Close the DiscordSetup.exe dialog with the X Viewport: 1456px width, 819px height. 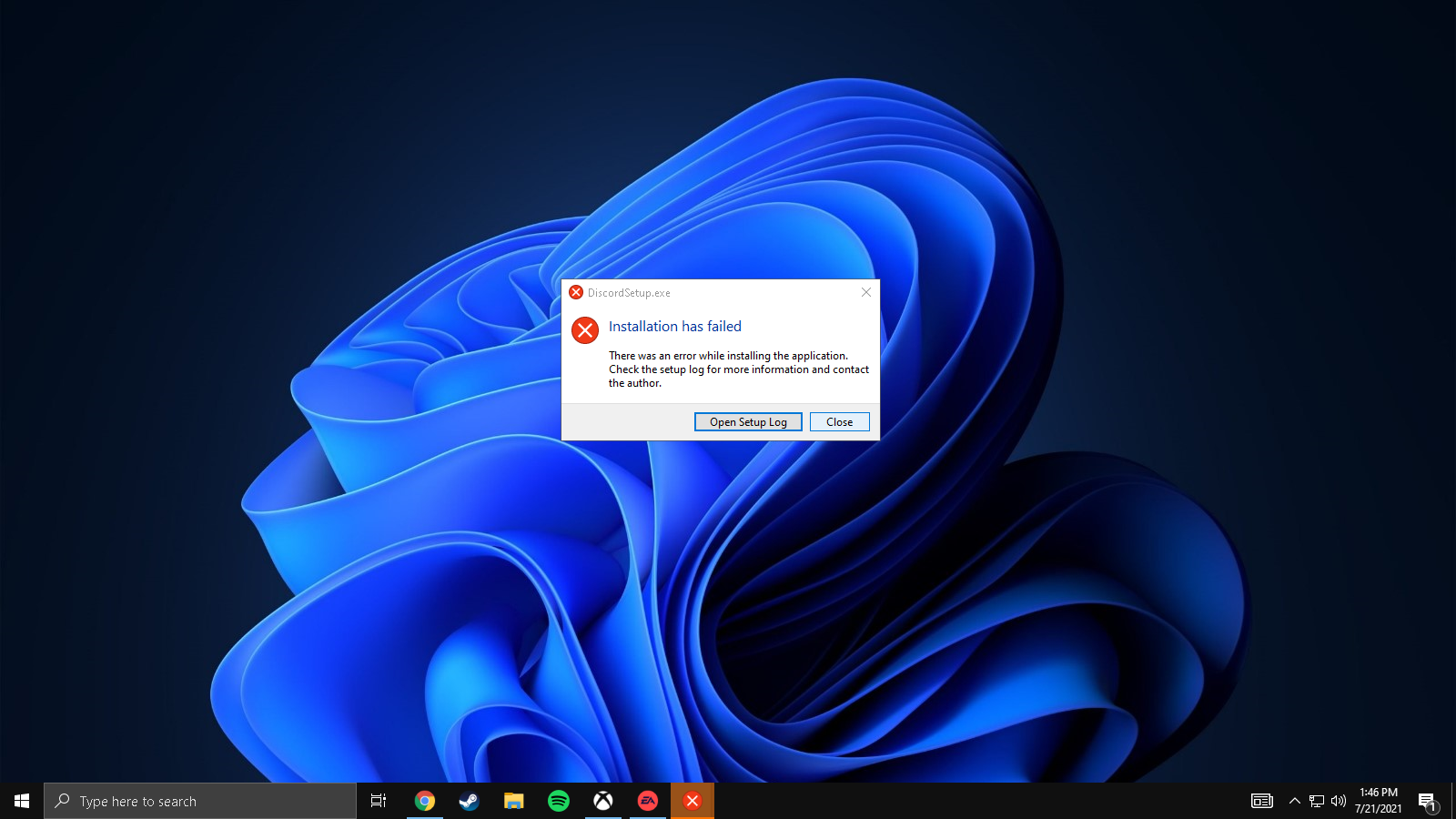[866, 292]
